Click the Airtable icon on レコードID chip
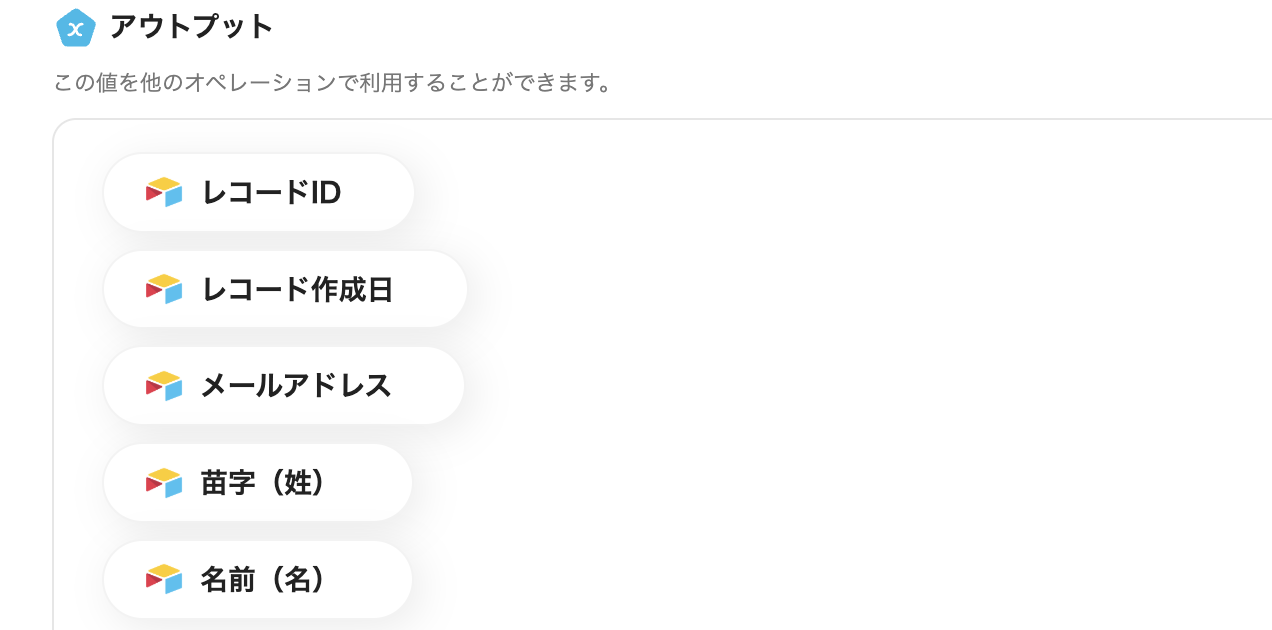Image resolution: width=1272 pixels, height=630 pixels. (x=164, y=192)
